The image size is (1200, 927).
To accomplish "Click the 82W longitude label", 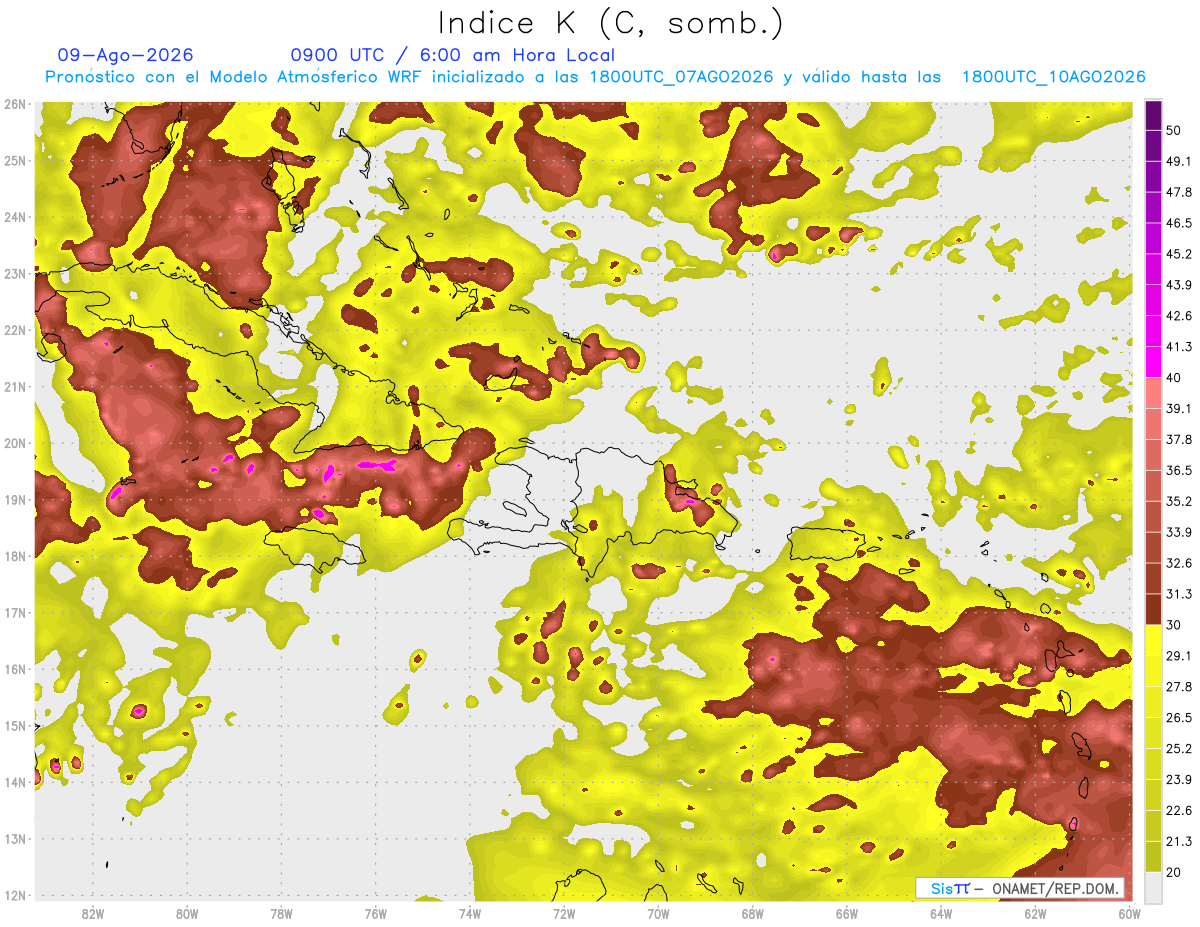I will point(93,913).
